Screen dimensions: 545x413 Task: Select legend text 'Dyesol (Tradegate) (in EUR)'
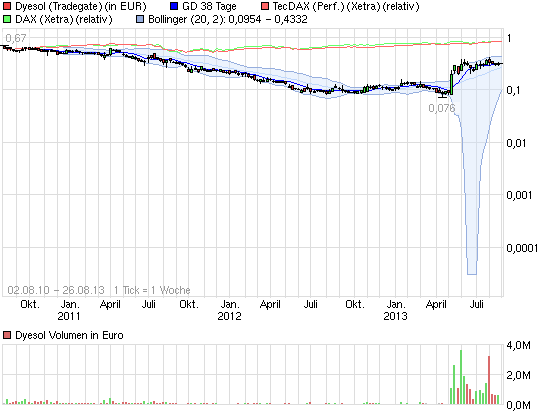81,6
